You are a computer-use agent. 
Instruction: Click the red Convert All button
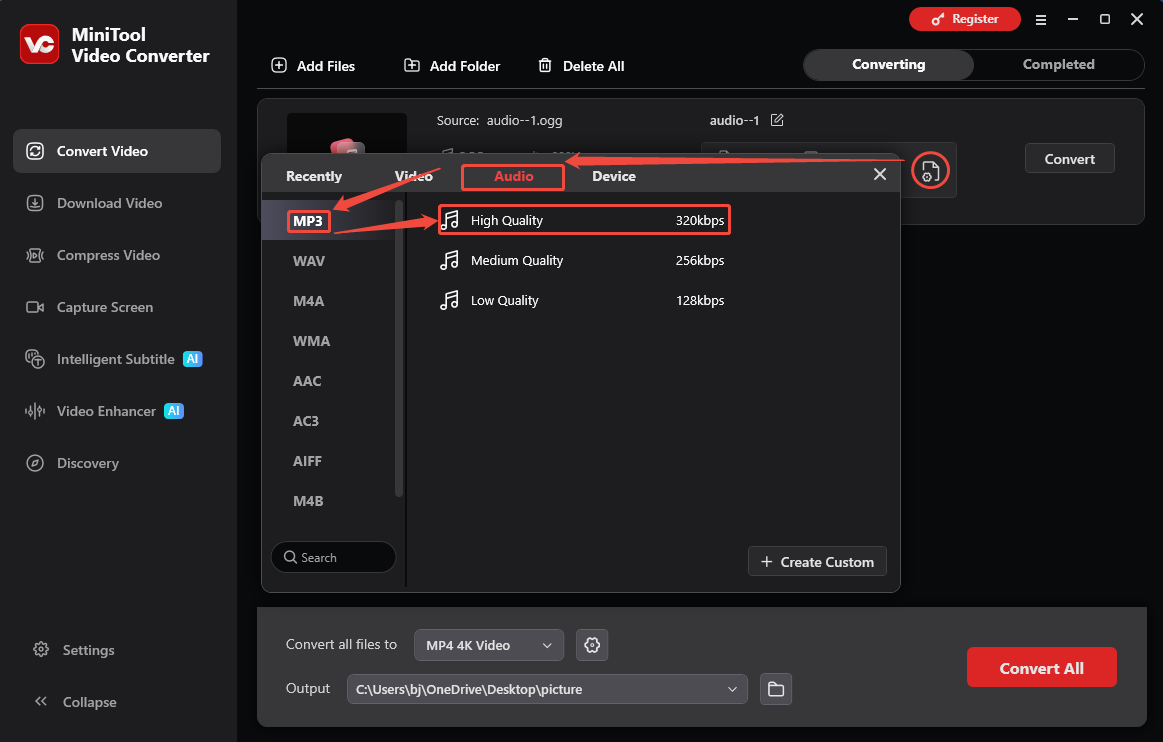coord(1041,667)
